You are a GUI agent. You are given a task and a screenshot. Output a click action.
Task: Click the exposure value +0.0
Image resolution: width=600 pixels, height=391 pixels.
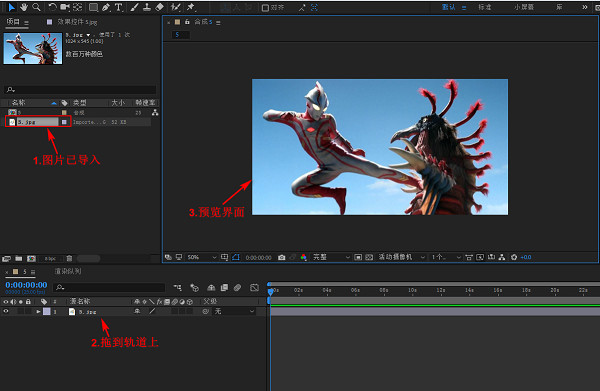coord(526,257)
